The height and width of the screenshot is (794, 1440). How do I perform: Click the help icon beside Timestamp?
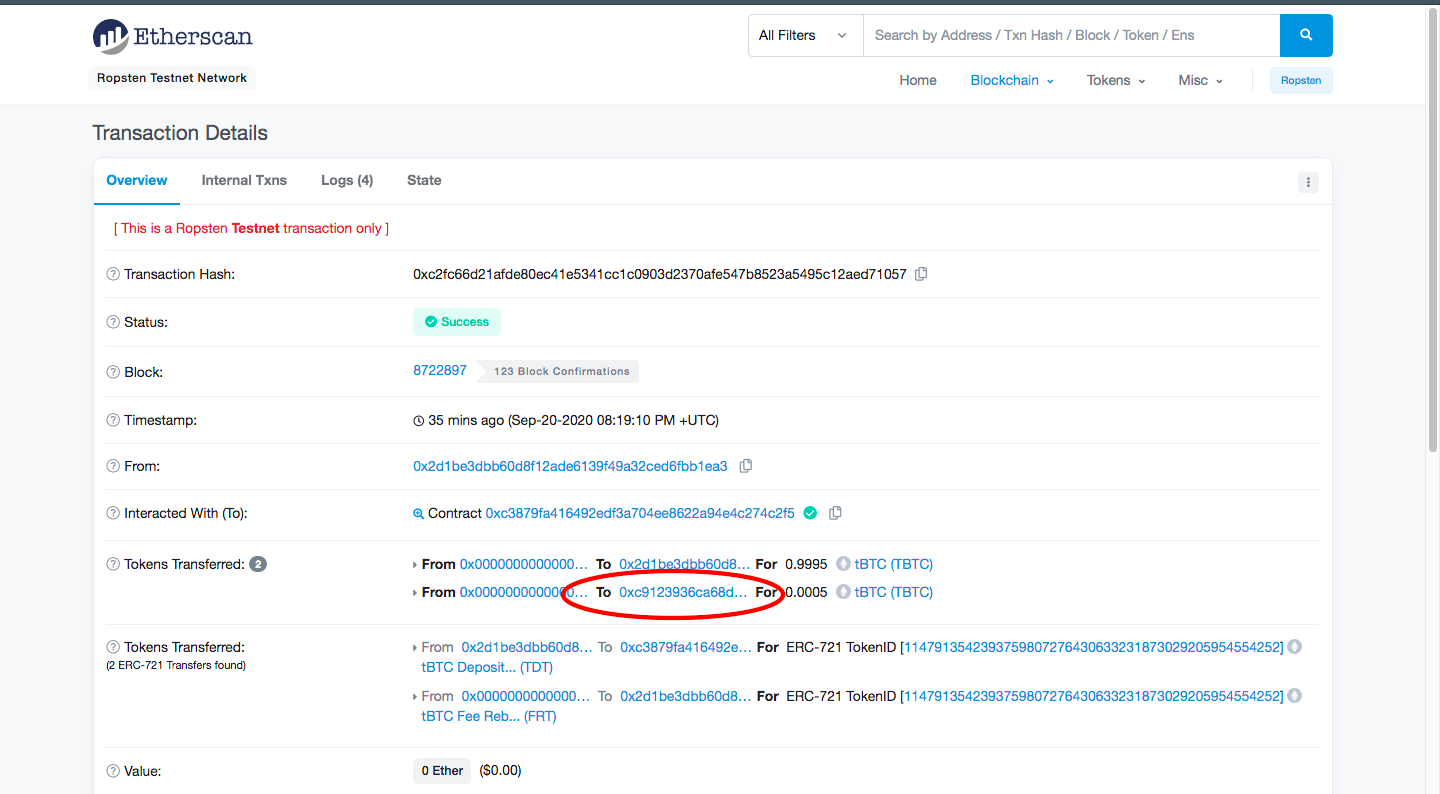point(113,420)
